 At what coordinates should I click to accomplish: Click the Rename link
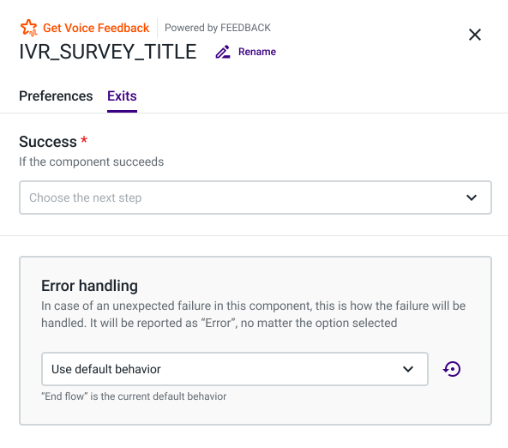coord(257,52)
